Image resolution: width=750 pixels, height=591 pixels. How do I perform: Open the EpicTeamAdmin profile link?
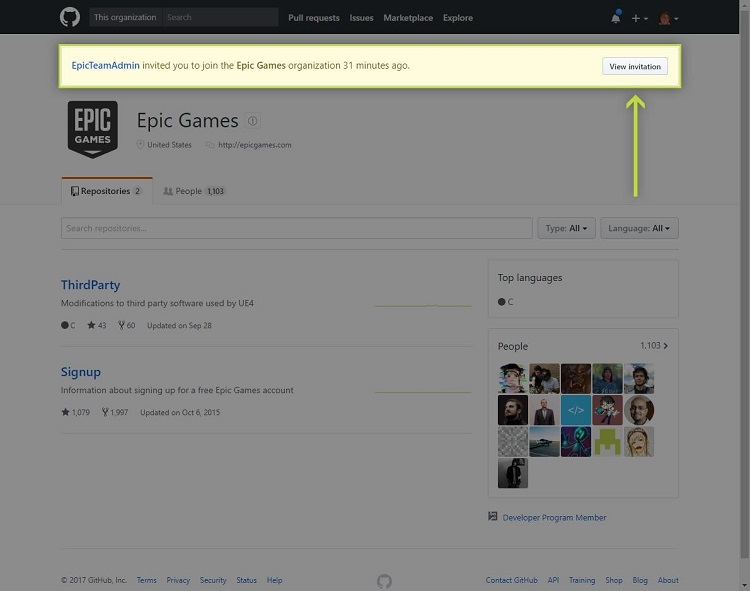105,66
